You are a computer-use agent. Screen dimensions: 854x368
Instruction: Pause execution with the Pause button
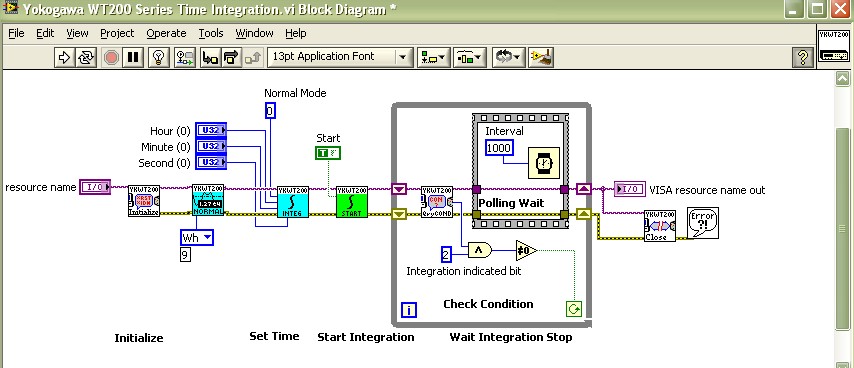point(133,57)
